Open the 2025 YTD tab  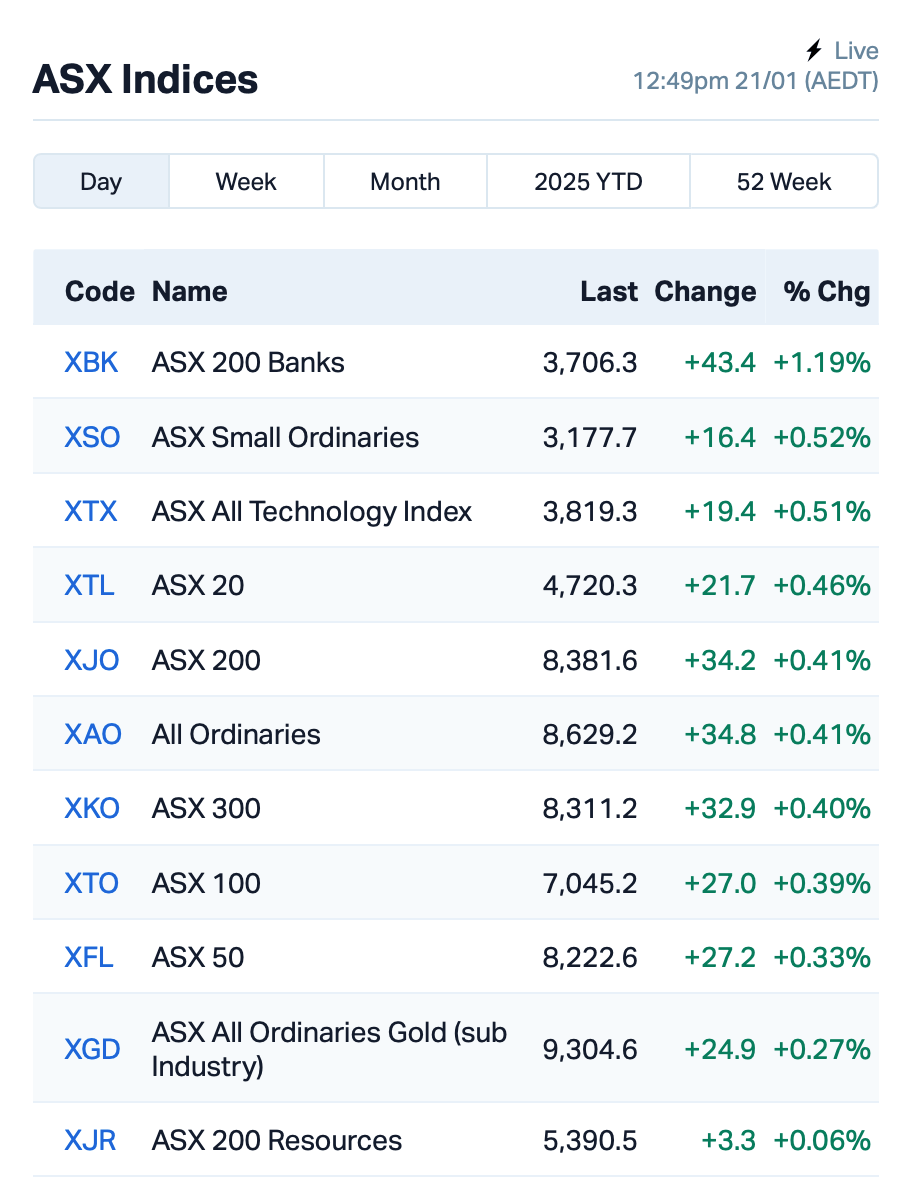(x=588, y=182)
